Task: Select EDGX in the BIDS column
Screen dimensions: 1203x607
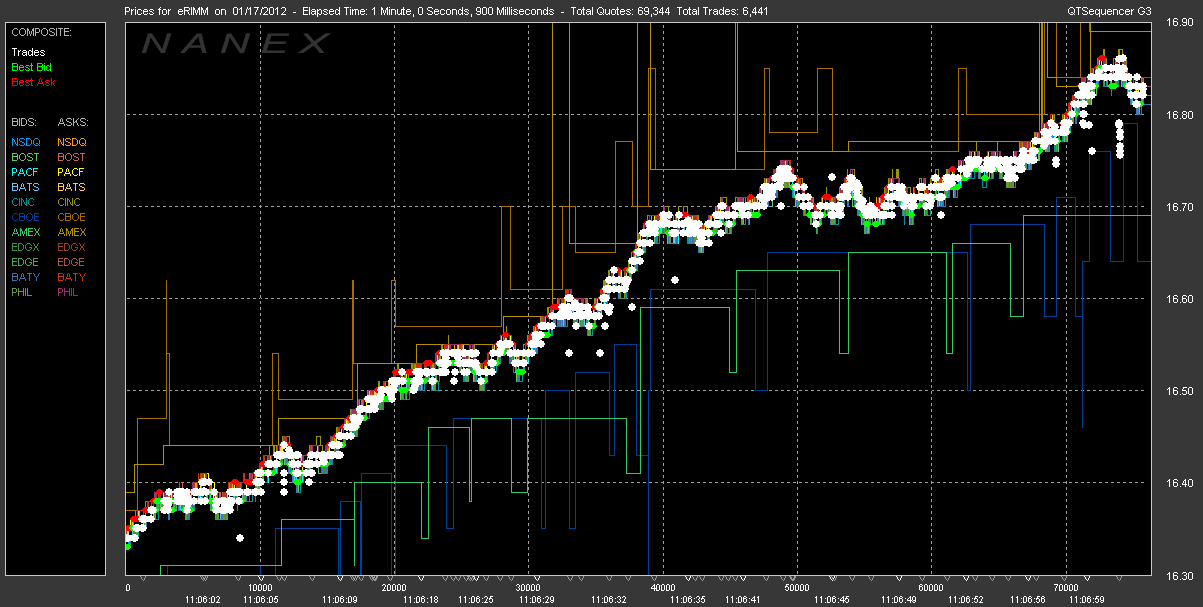Action: pos(26,247)
